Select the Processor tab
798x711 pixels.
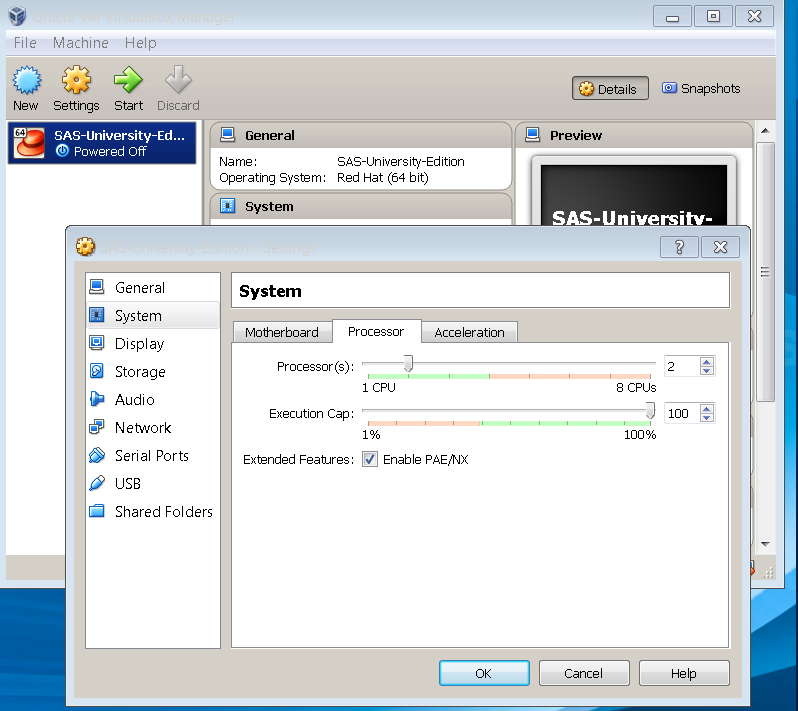click(x=376, y=331)
